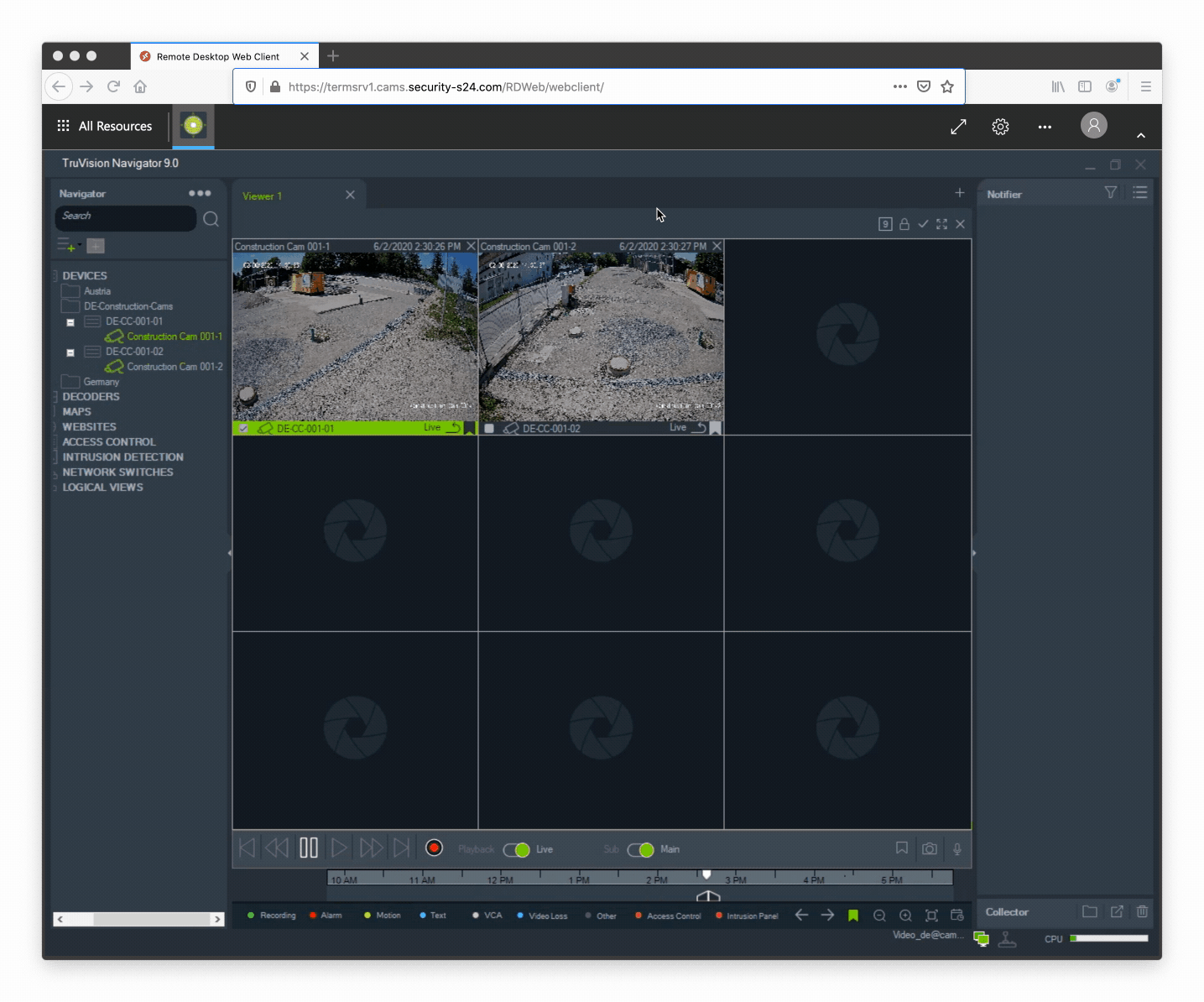Select the Viewer 1 tab

click(262, 195)
